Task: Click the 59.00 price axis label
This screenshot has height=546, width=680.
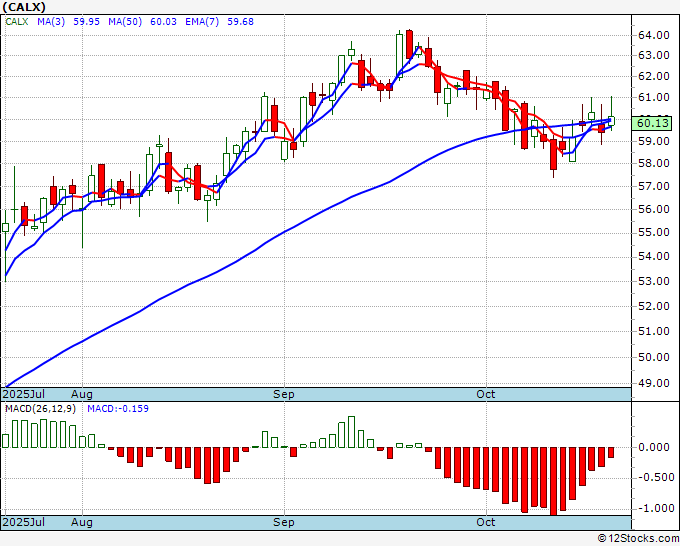Action: click(x=654, y=141)
